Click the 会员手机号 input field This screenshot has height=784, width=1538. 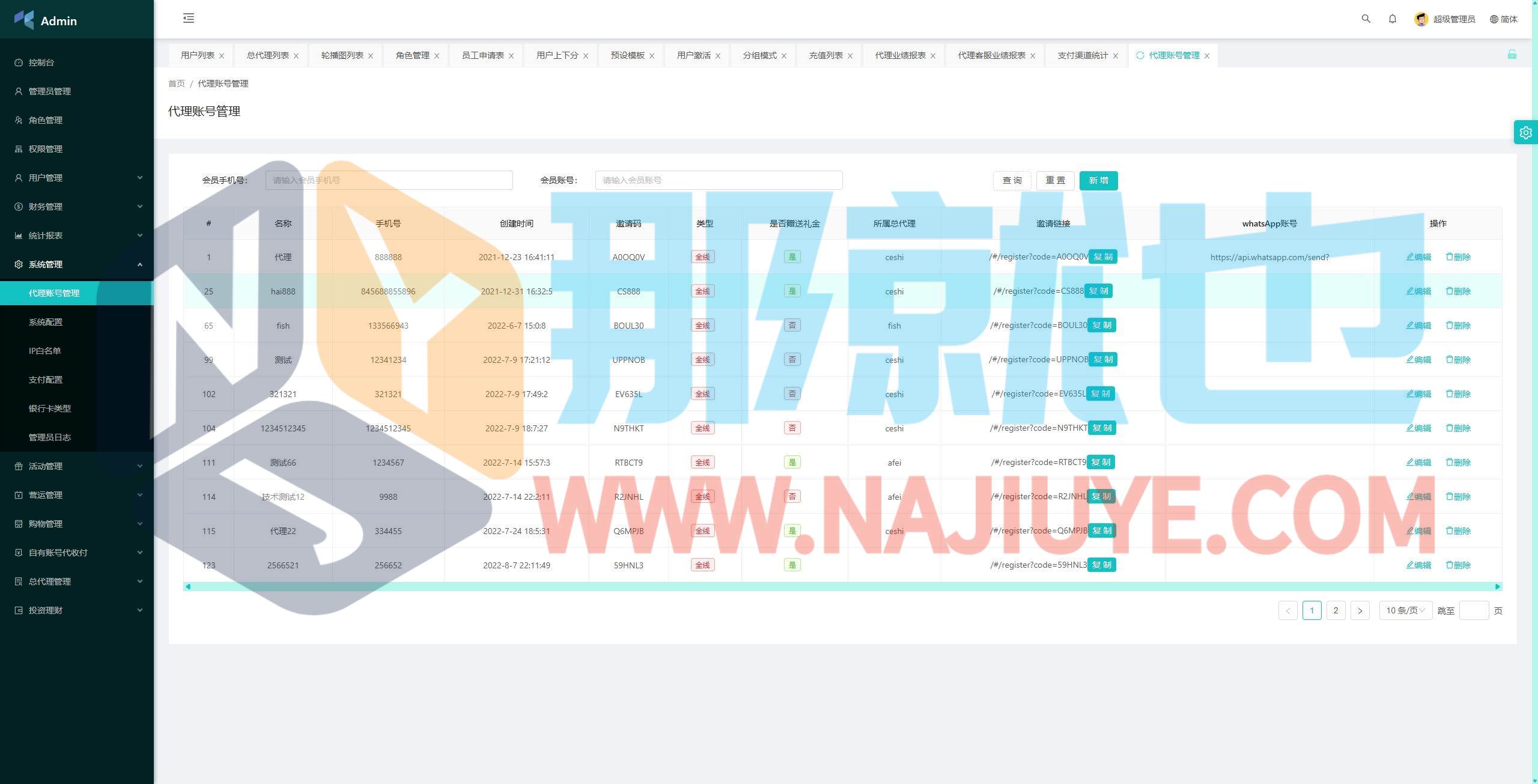click(x=389, y=180)
